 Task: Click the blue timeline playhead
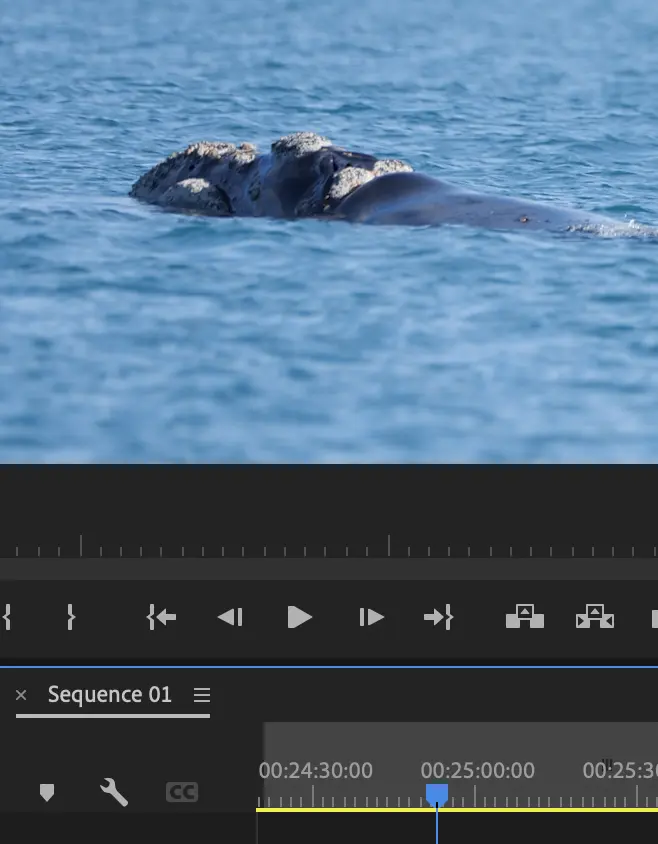437,794
